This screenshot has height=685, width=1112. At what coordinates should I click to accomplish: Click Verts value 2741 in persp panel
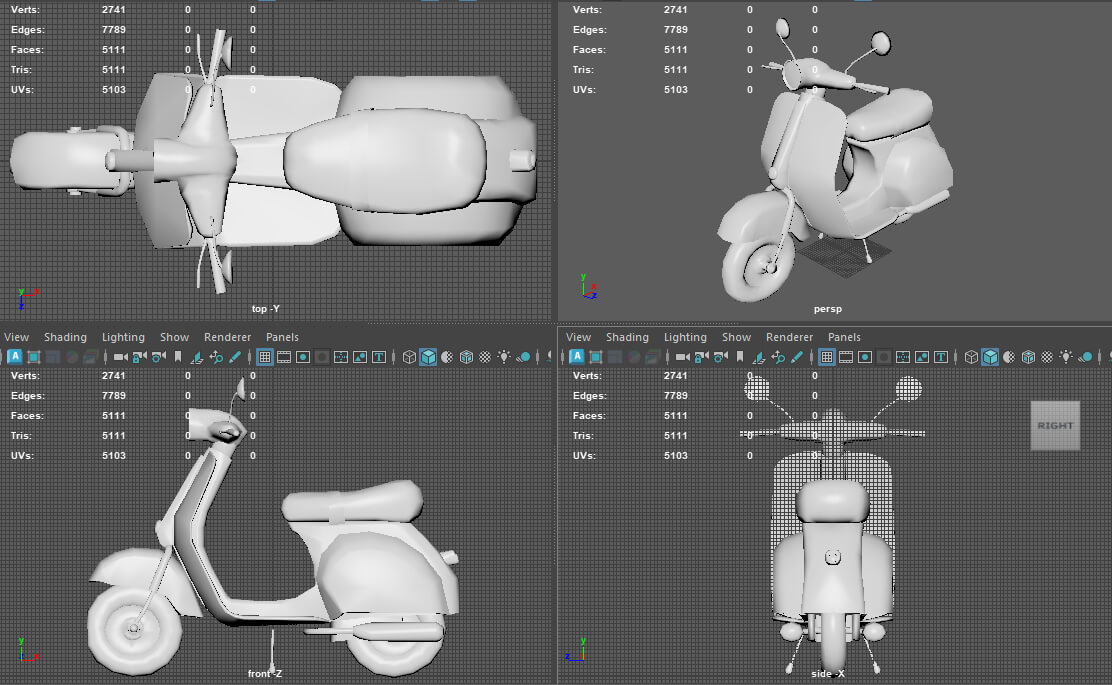(x=675, y=10)
